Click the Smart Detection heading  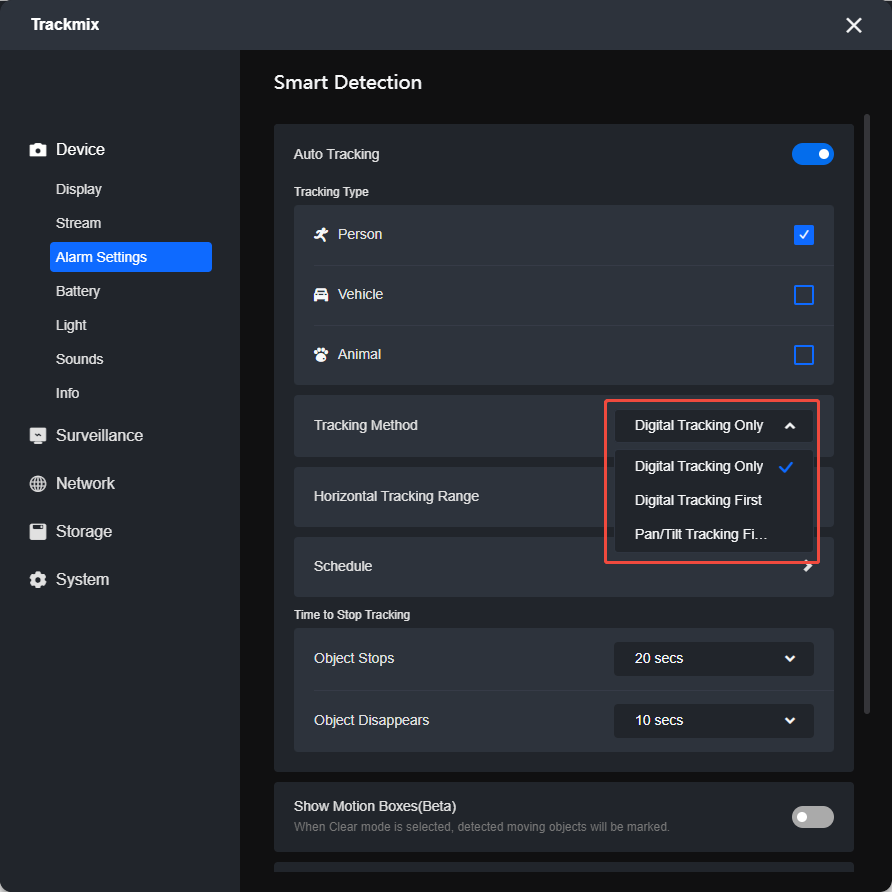click(x=348, y=82)
